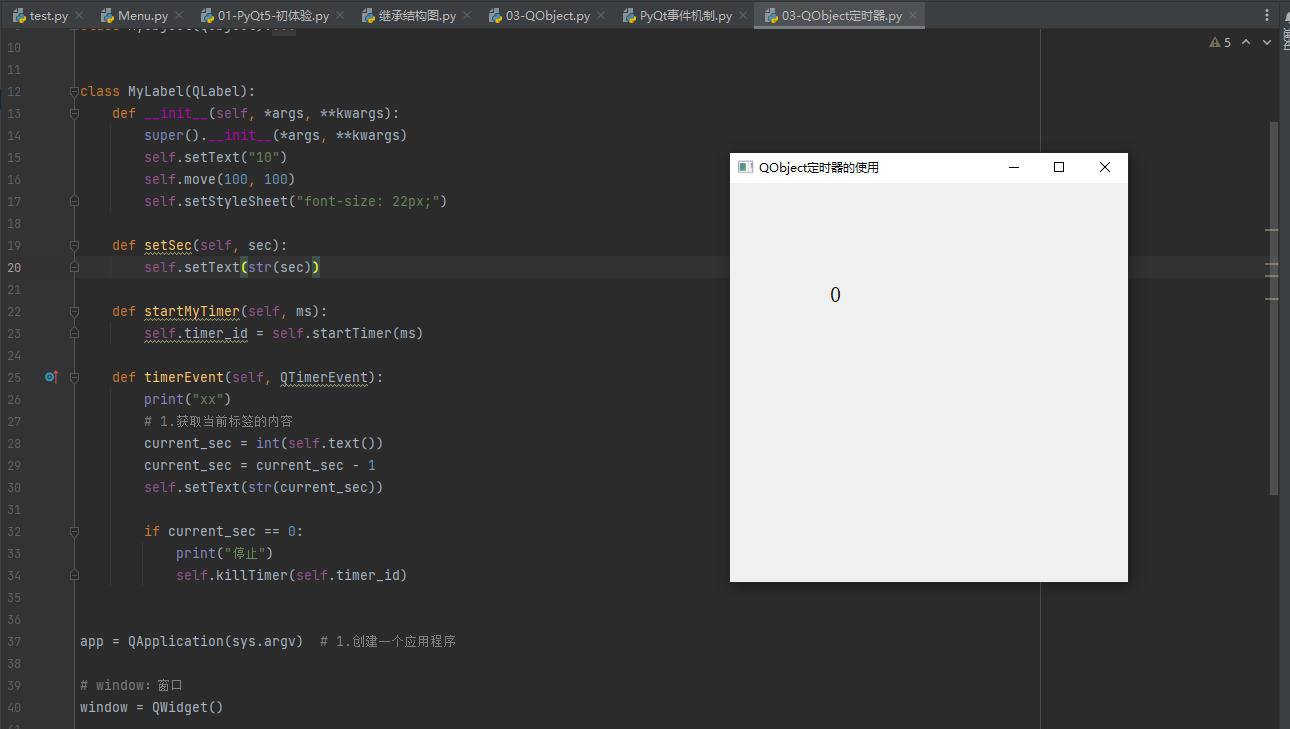Image resolution: width=1290 pixels, height=729 pixels.
Task: Click "if current_sec == 0:" line
Action: tap(224, 532)
